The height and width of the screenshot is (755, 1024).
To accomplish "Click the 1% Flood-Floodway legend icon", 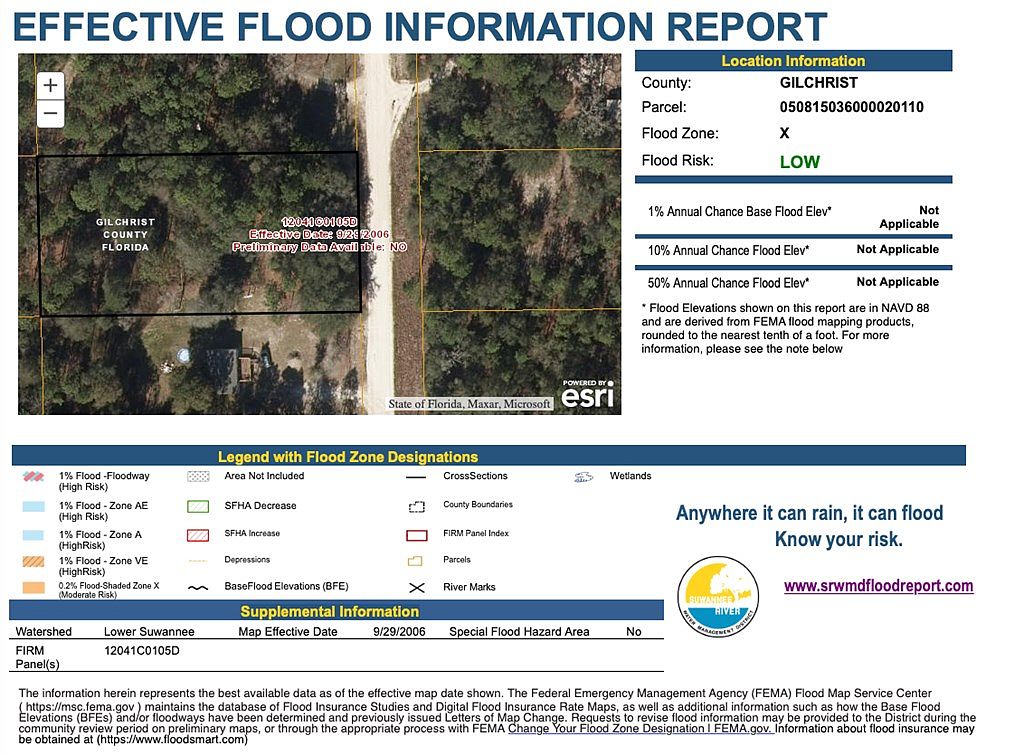I will 33,477.
